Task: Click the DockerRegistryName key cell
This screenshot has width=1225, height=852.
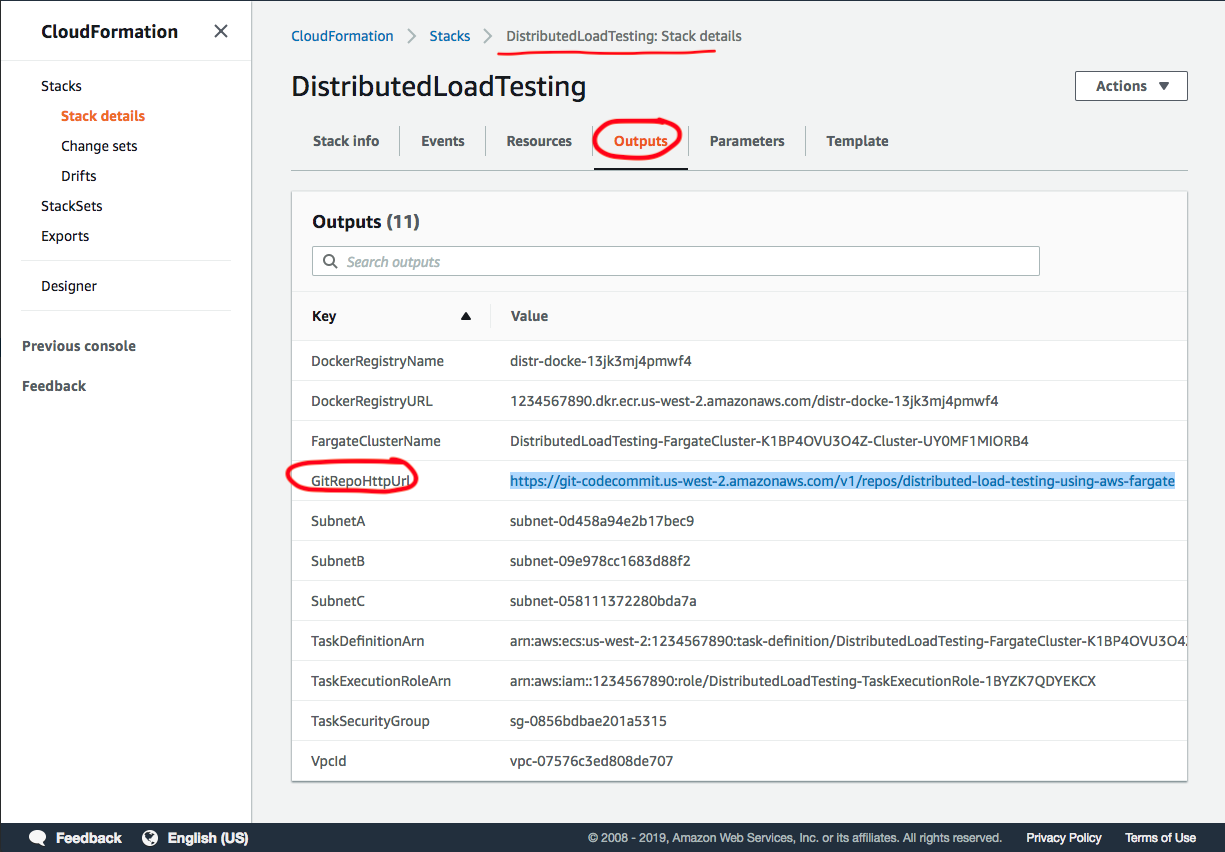Action: (377, 361)
